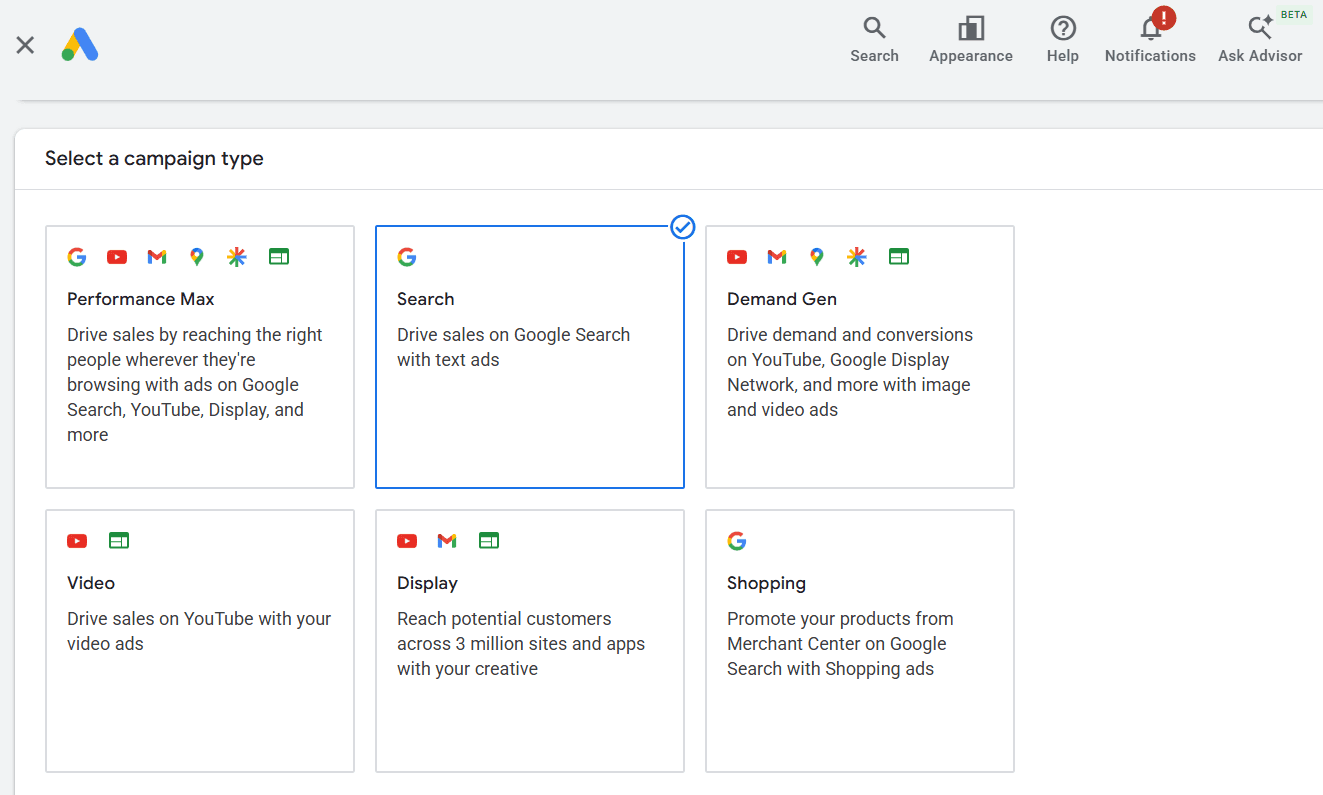Click 'Reach potential customers' description
The height and width of the screenshot is (795, 1323).
point(521,644)
